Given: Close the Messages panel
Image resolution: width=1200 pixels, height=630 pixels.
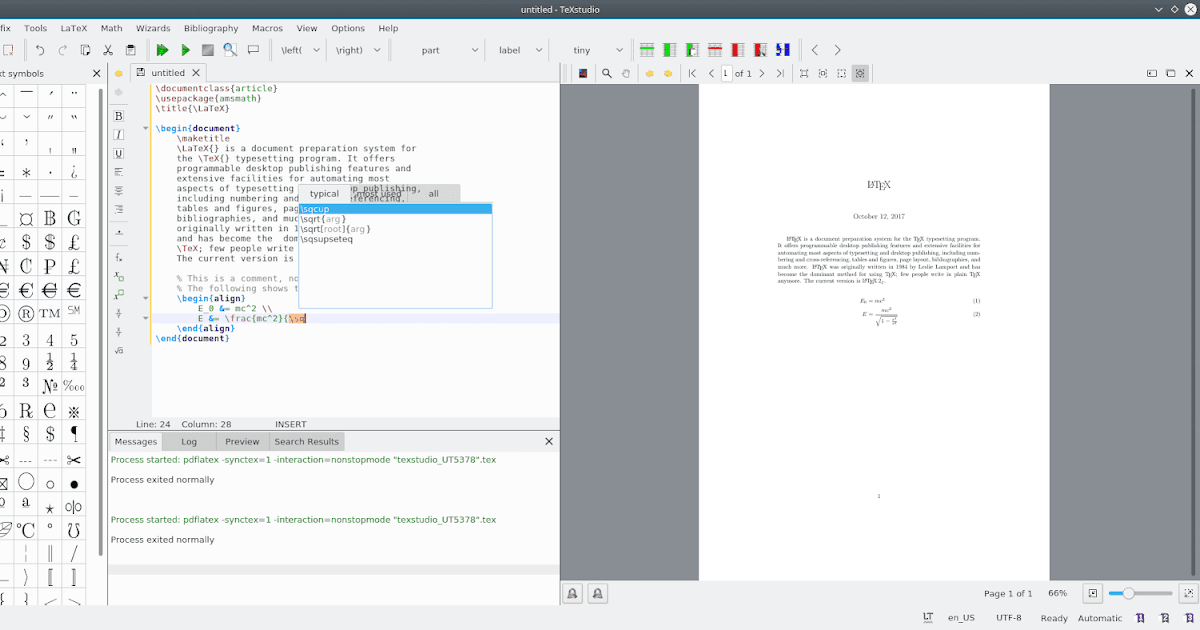Looking at the screenshot, I should (x=548, y=440).
